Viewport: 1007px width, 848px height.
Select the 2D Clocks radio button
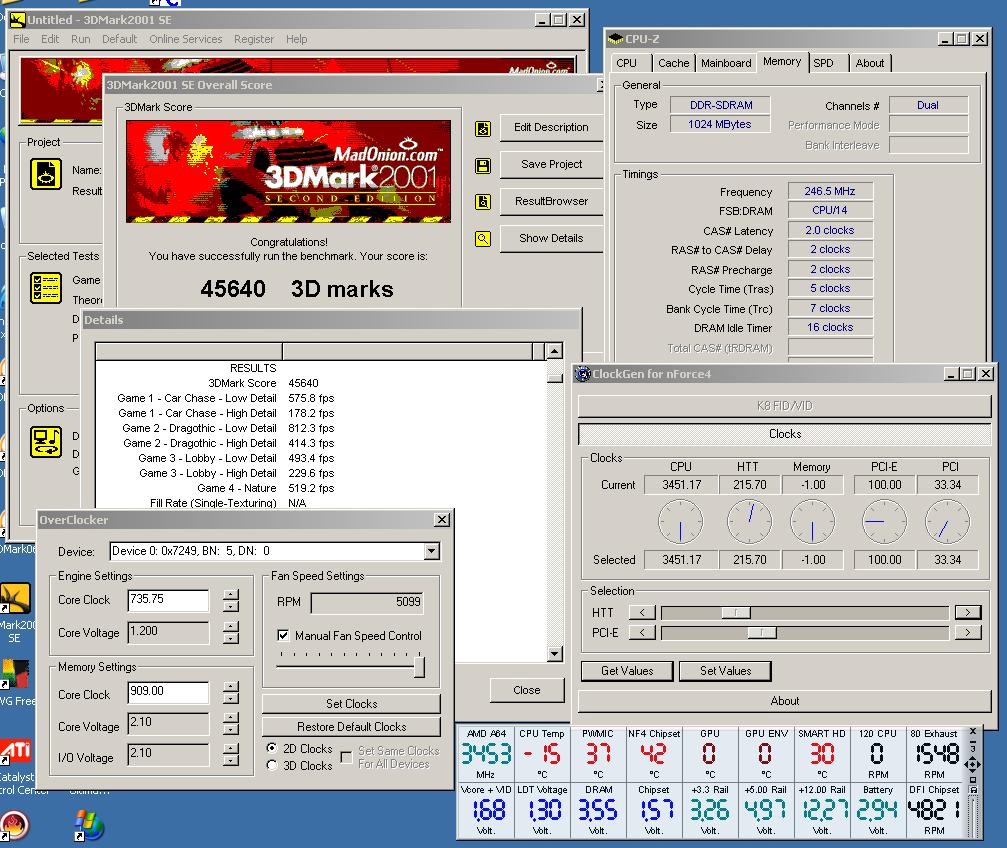pyautogui.click(x=272, y=748)
